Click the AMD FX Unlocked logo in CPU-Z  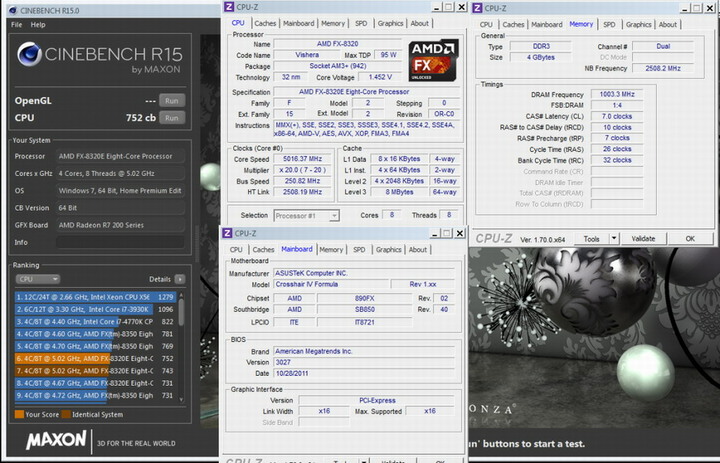pyautogui.click(x=433, y=61)
